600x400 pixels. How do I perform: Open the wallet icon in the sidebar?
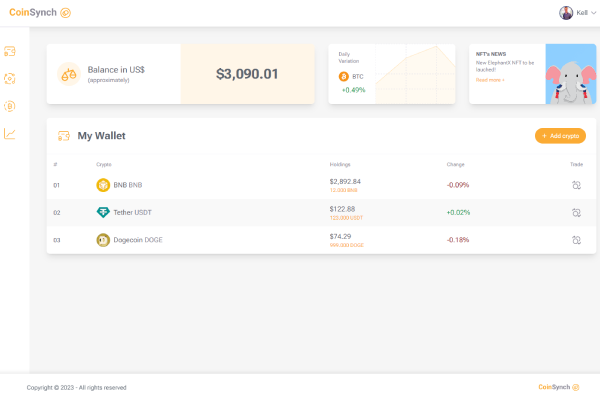pos(10,50)
